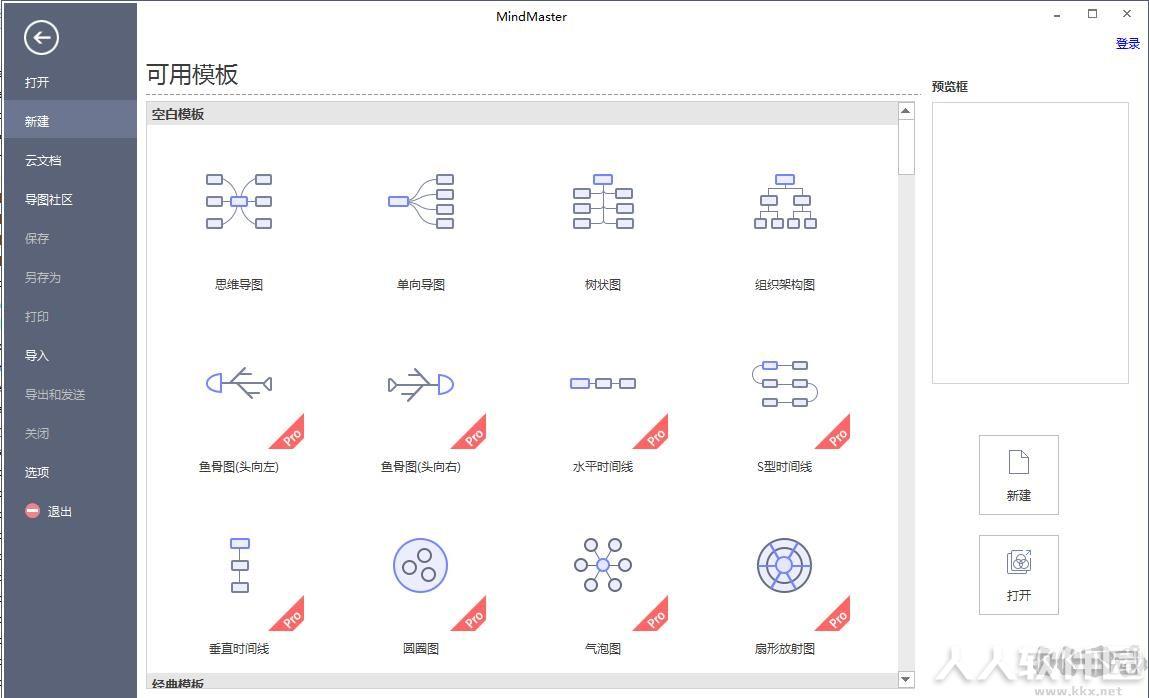Click the 新建 button below the preview
This screenshot has width=1149, height=698.
click(1019, 475)
